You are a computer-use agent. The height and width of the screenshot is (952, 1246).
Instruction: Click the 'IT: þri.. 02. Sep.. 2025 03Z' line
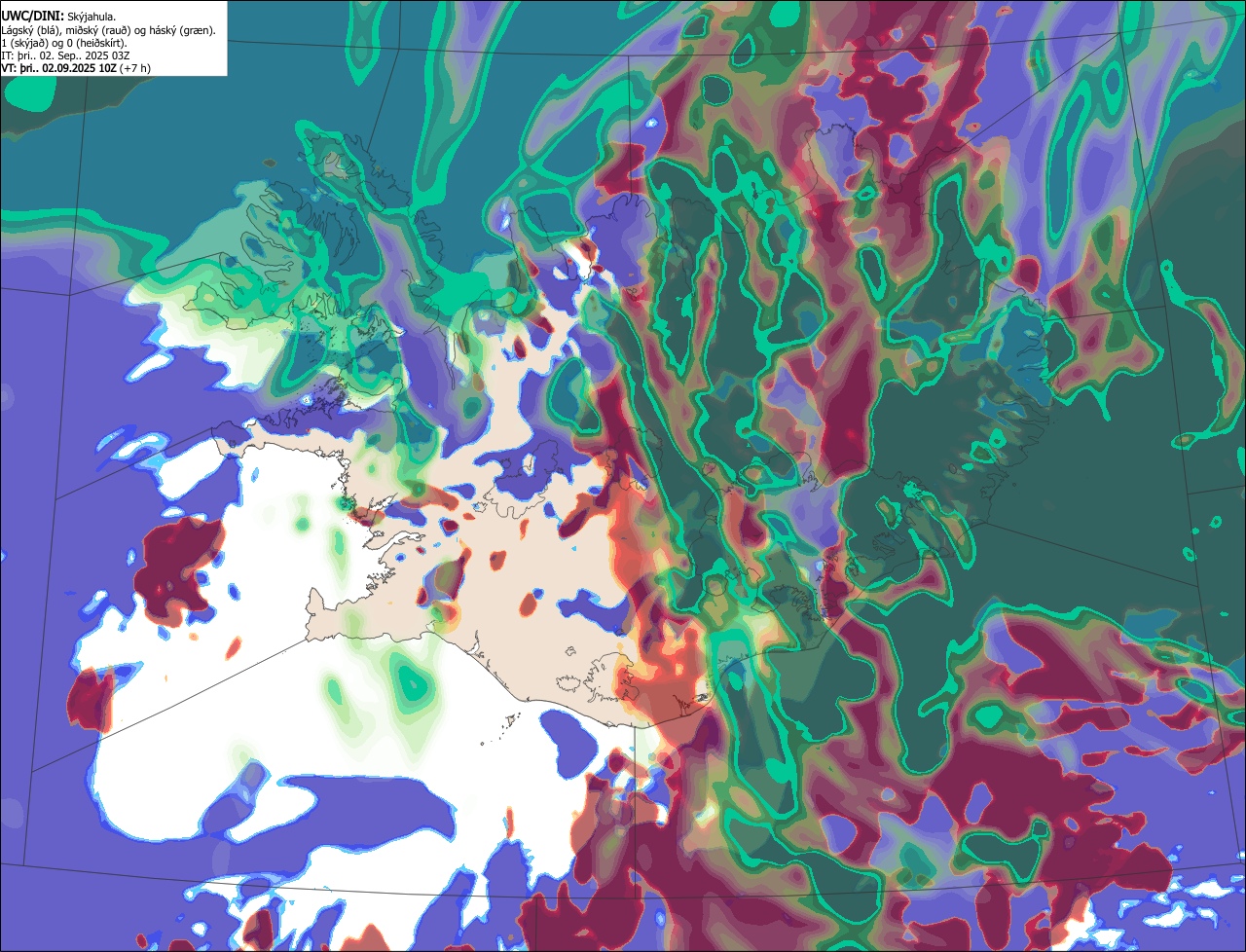point(66,55)
